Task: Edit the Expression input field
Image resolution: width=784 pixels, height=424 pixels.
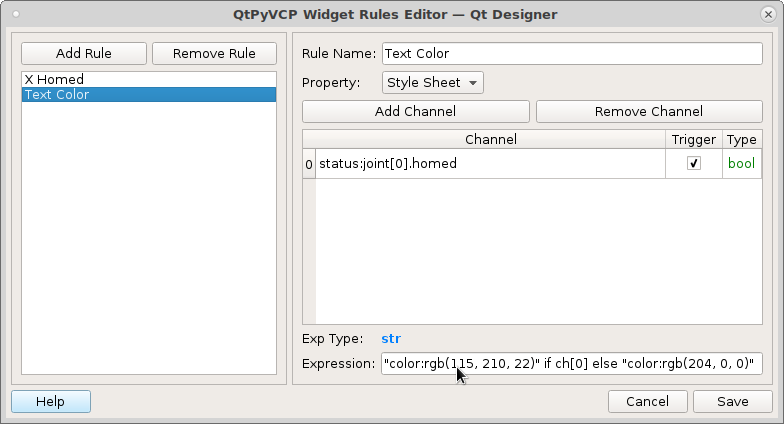Action: click(572, 364)
